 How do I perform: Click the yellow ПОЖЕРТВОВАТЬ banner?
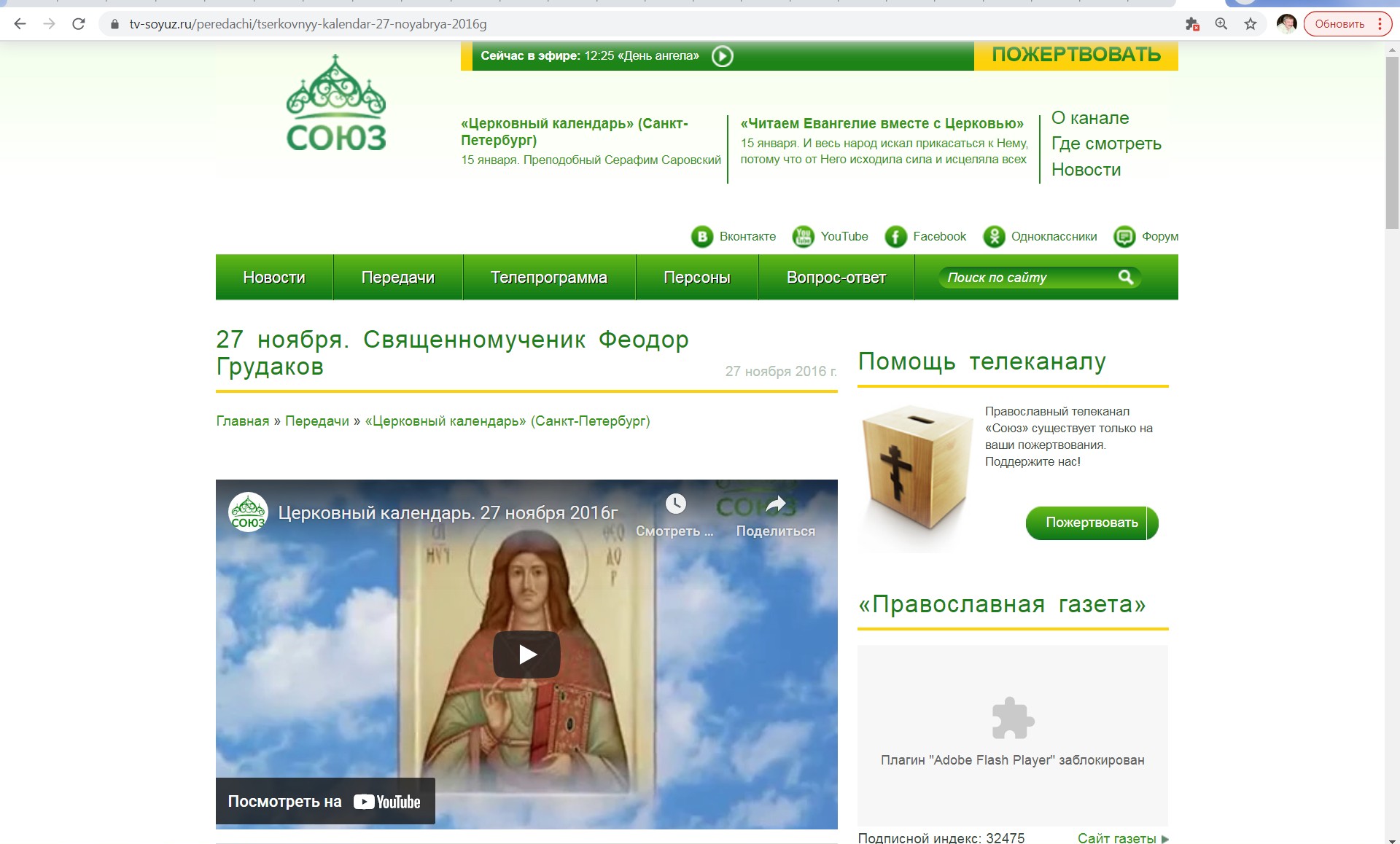click(x=1076, y=55)
